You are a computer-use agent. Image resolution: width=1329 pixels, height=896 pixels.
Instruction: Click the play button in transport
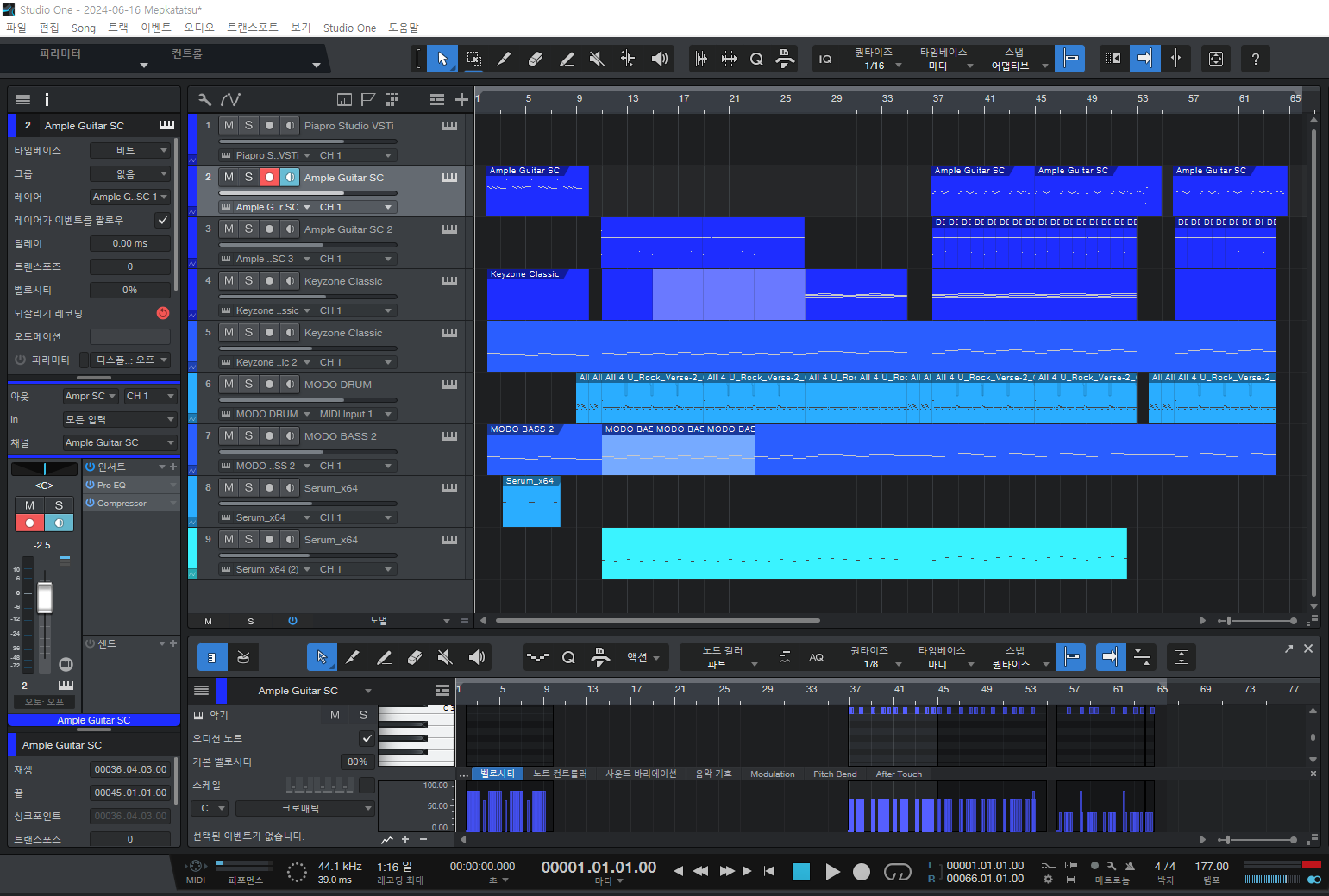[832, 872]
